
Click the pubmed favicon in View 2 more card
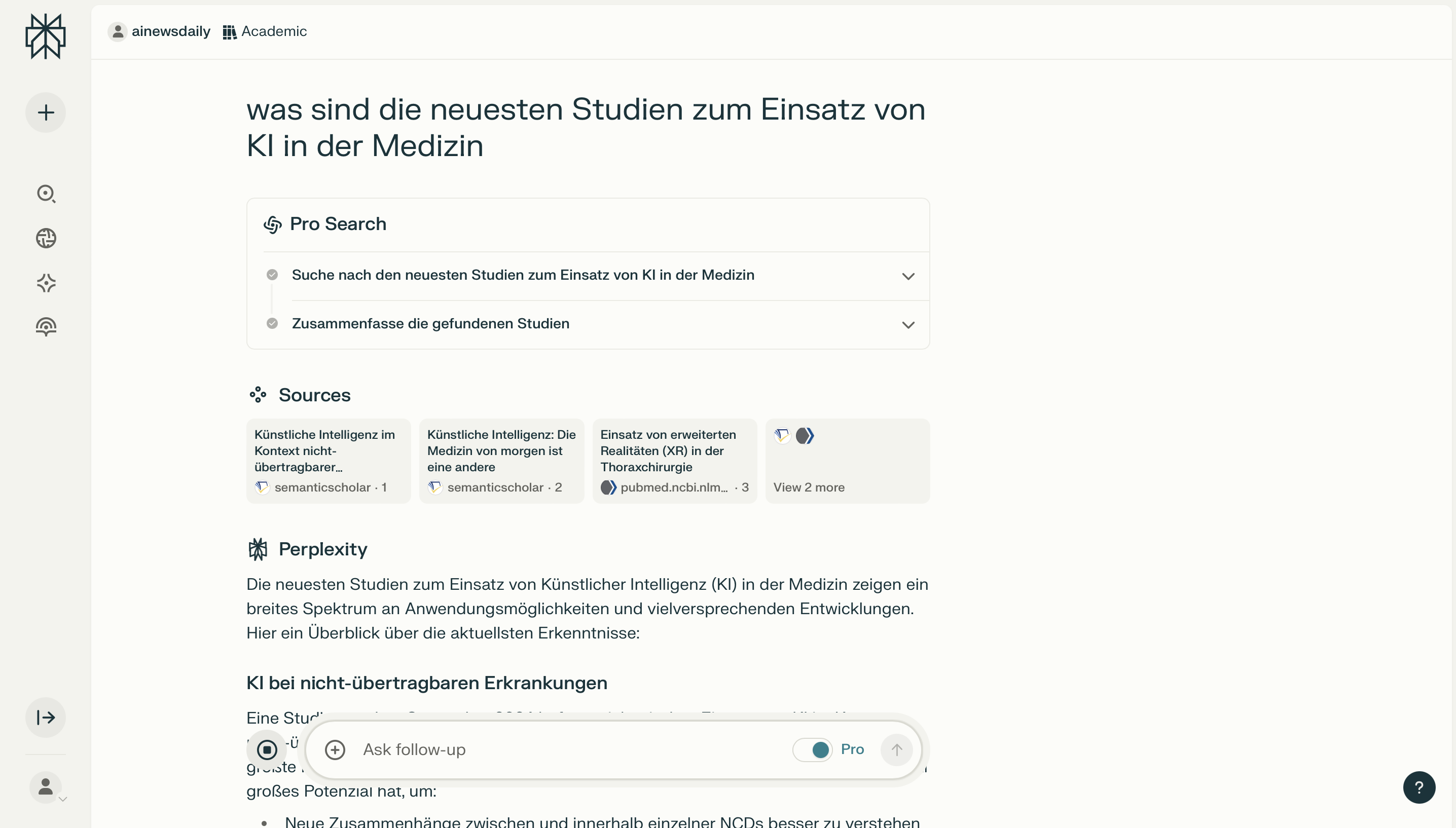tap(805, 436)
